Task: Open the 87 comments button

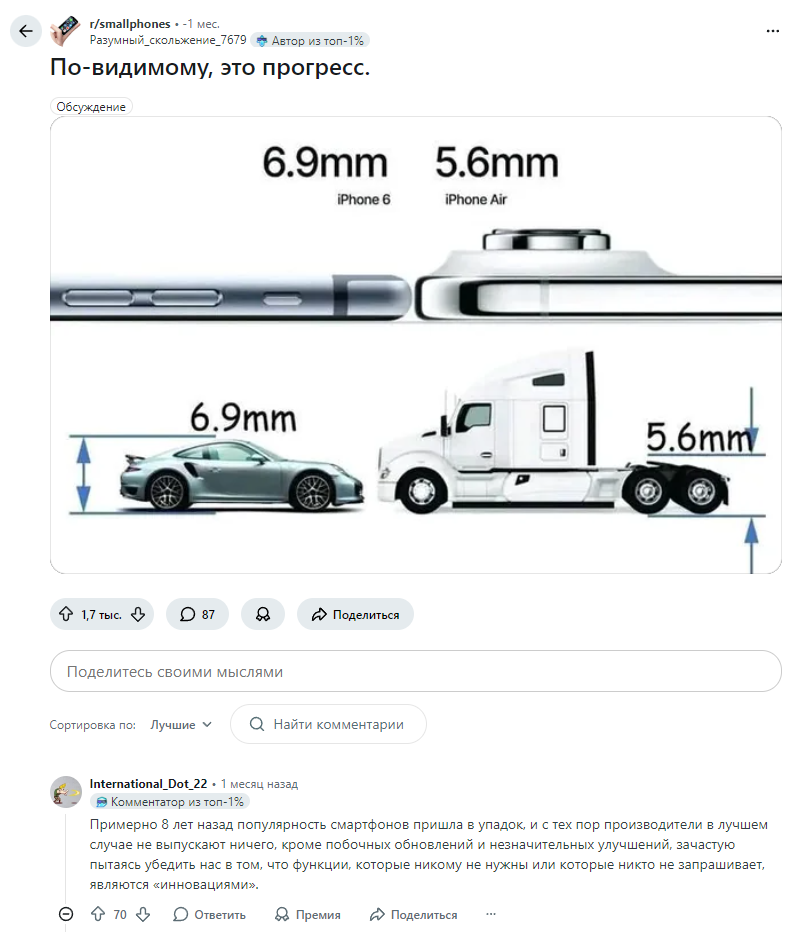Action: pos(198,615)
